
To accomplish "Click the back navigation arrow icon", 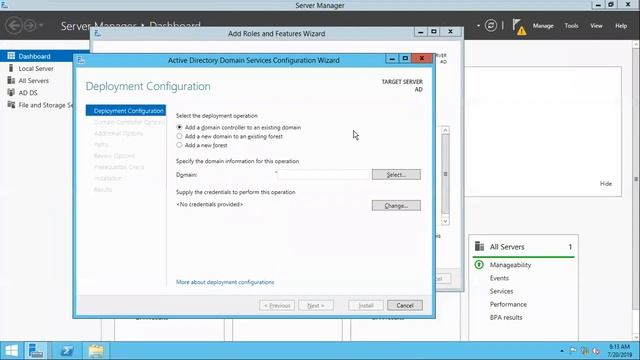I will (x=14, y=26).
